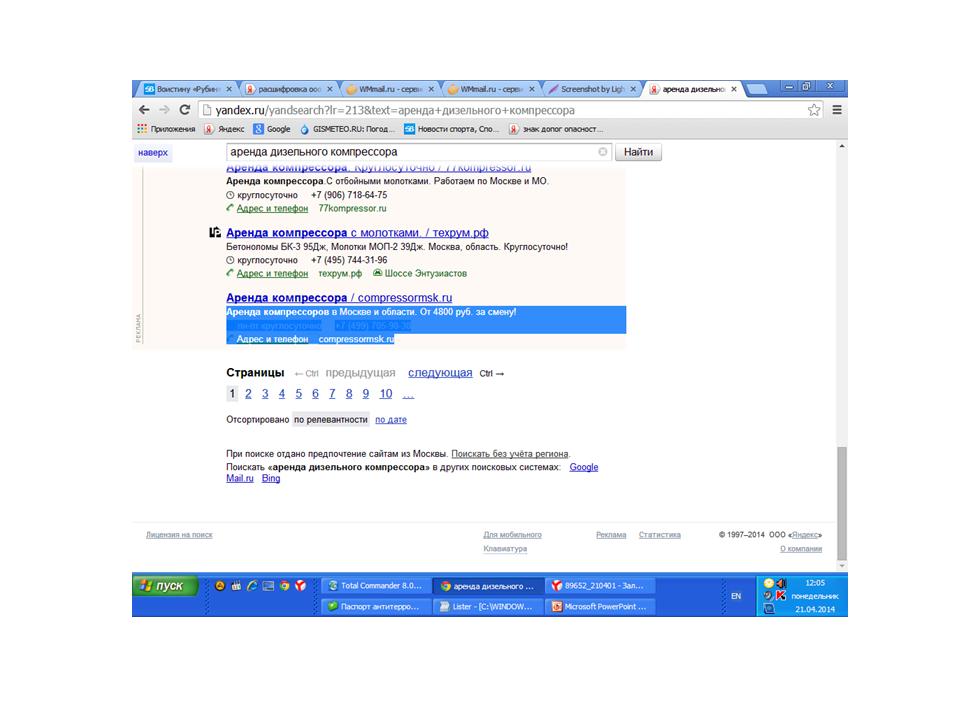Open the GISMETEO.RU bookmark
The height and width of the screenshot is (720, 960).
(347, 129)
